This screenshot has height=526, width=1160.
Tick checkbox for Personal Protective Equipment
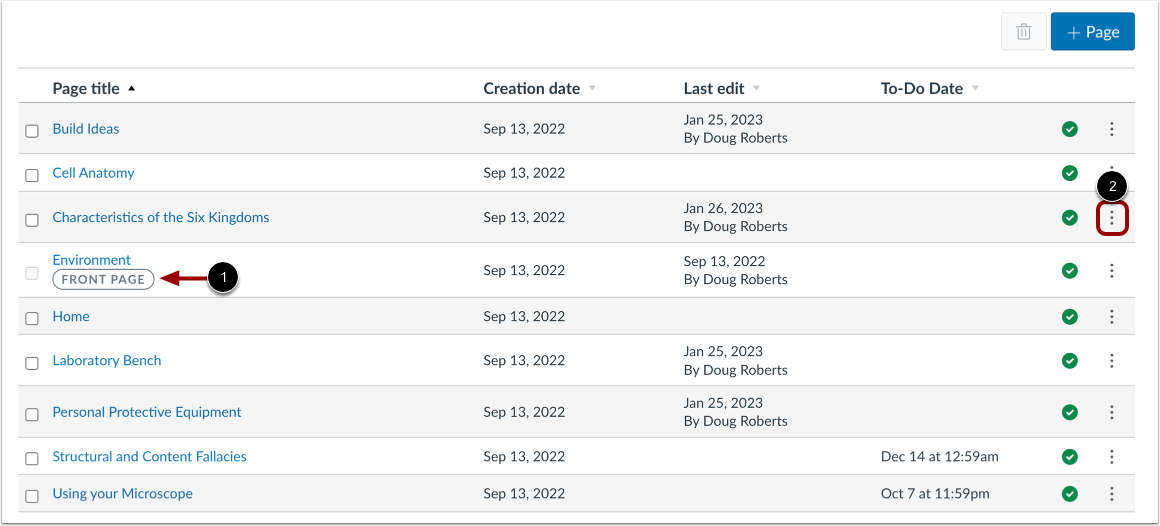click(32, 413)
